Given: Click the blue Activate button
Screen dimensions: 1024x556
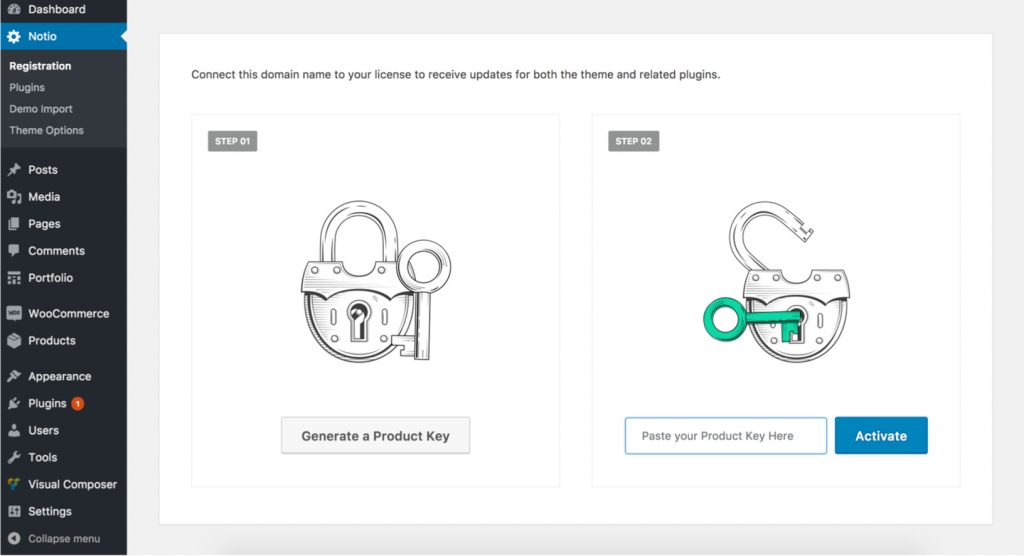Looking at the screenshot, I should [881, 436].
